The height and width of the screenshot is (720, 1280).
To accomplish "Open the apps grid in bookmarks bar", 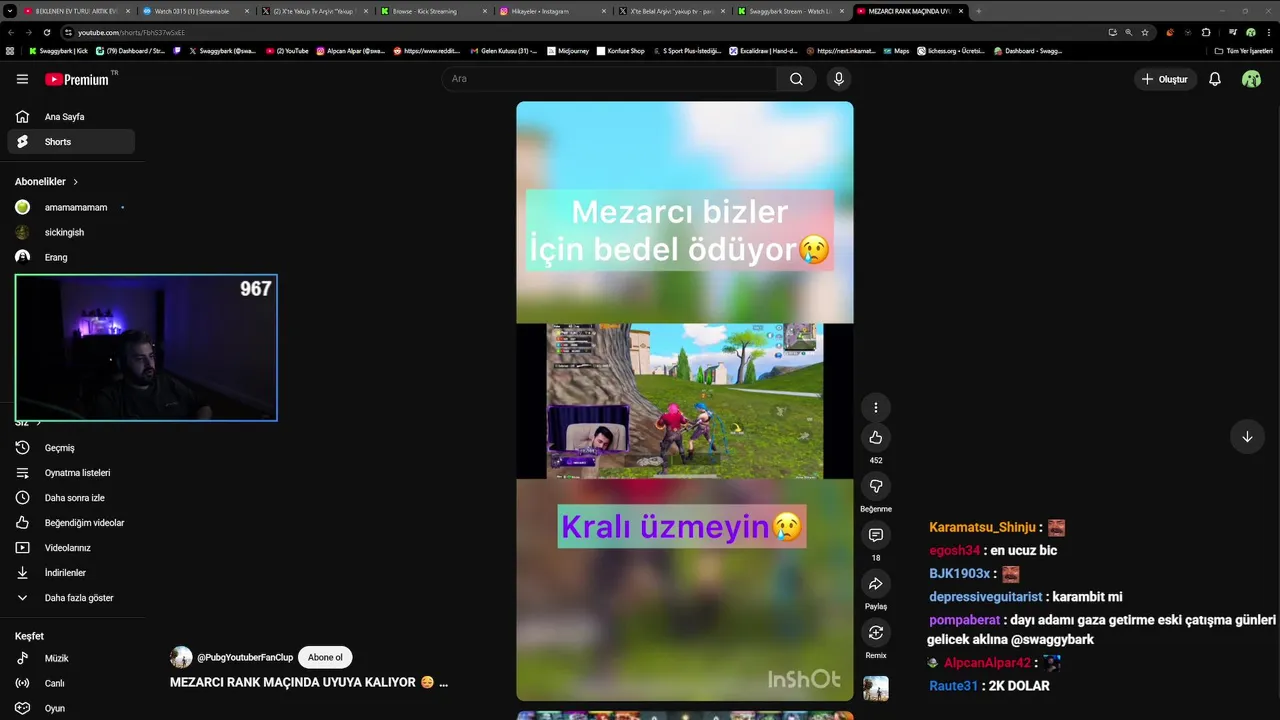I will click(10, 51).
